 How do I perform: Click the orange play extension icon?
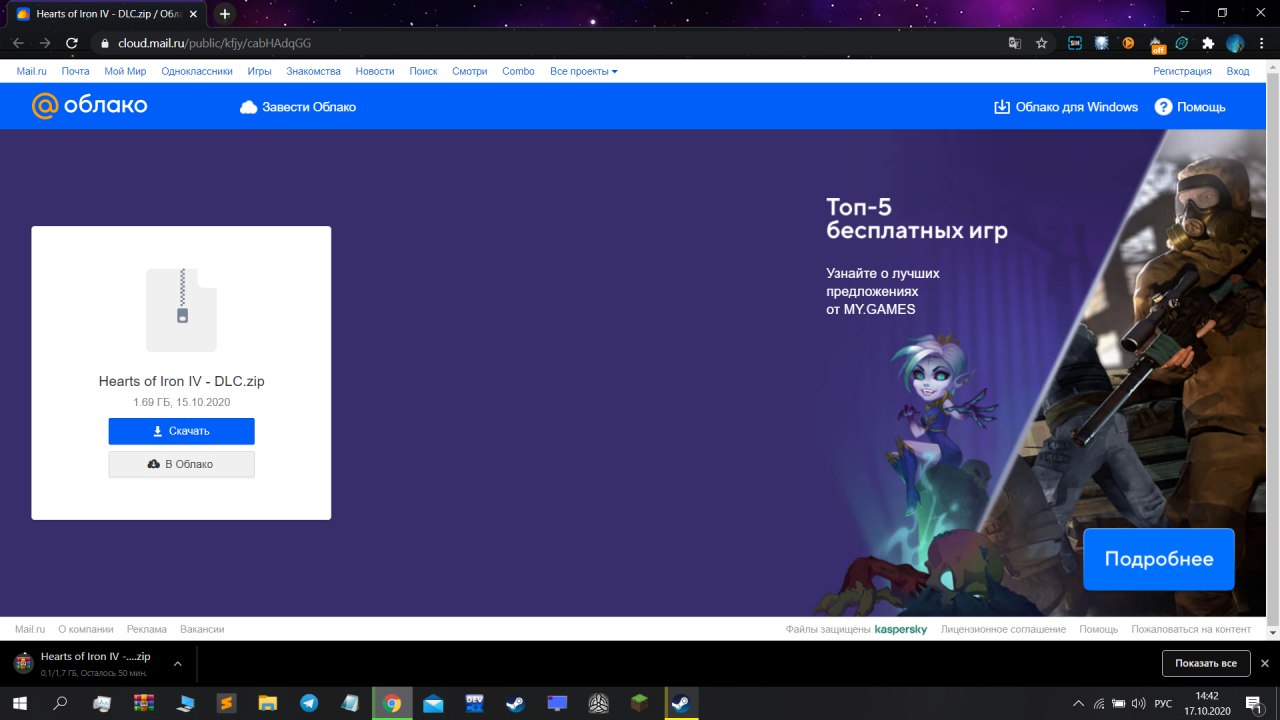tap(1128, 43)
